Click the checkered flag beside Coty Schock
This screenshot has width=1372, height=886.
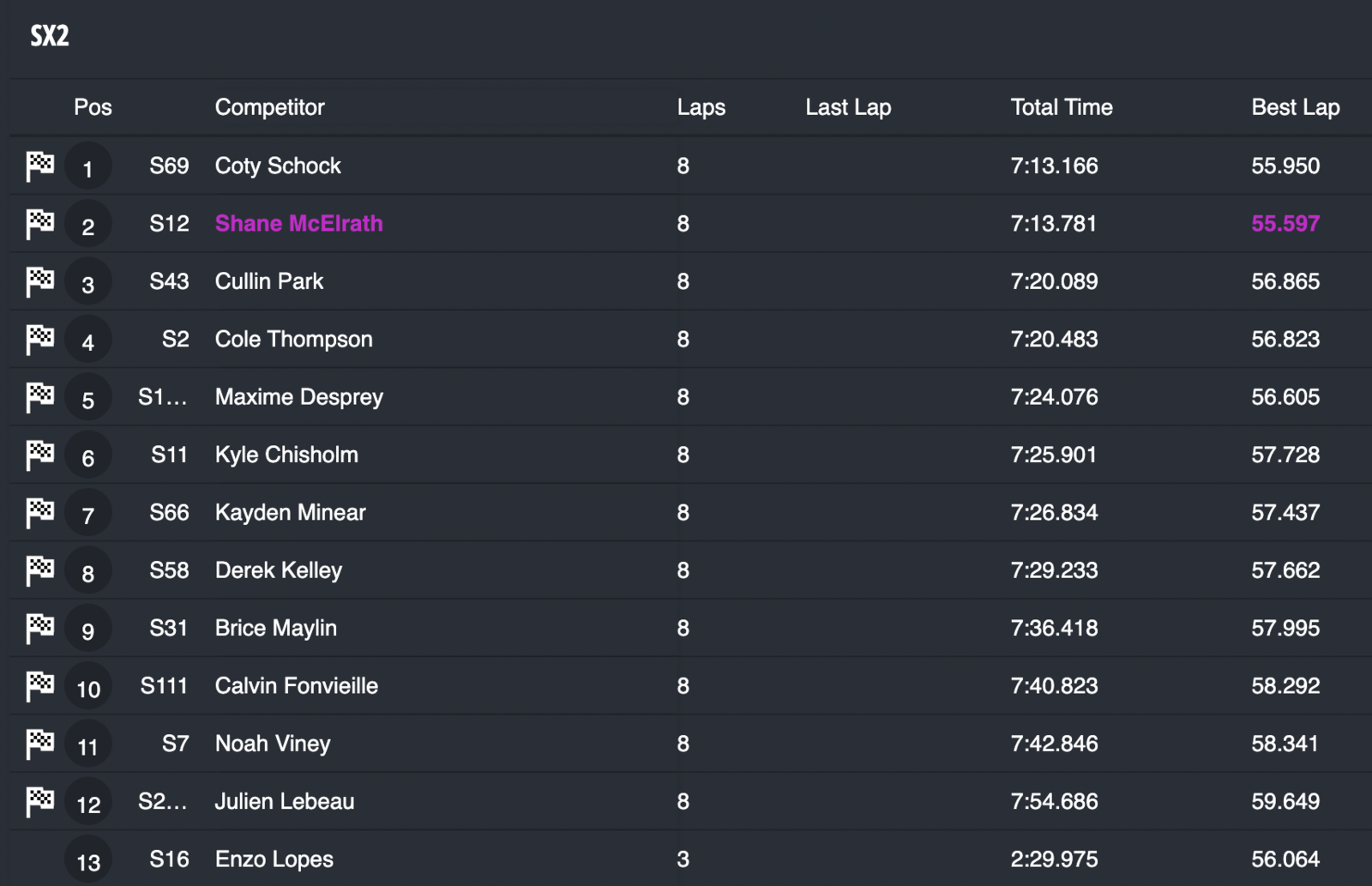point(39,166)
